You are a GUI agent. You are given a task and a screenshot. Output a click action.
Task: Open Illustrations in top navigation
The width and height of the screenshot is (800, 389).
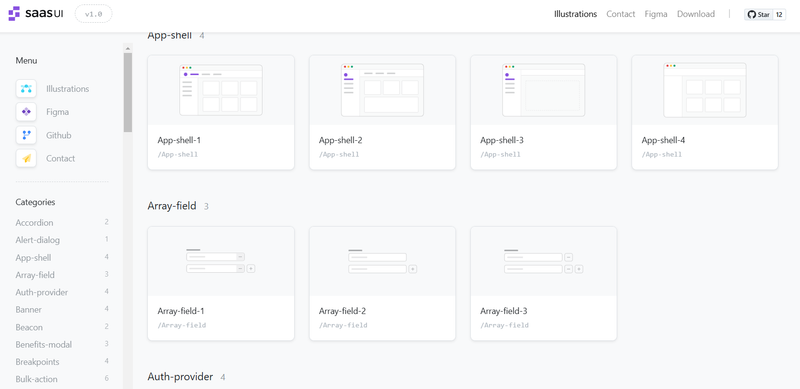coord(576,14)
